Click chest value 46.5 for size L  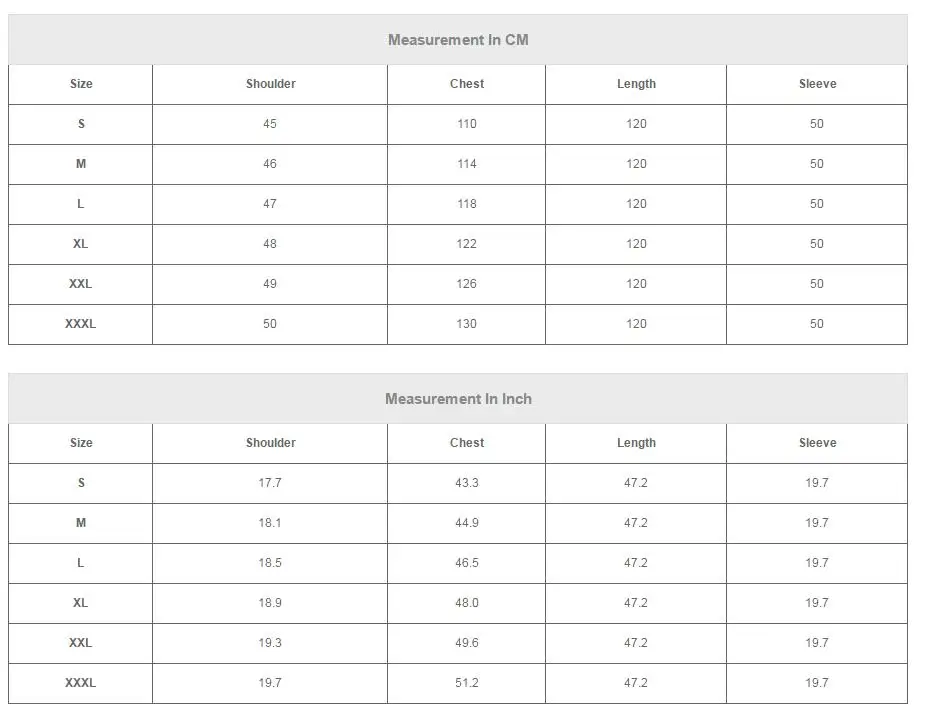tap(467, 563)
